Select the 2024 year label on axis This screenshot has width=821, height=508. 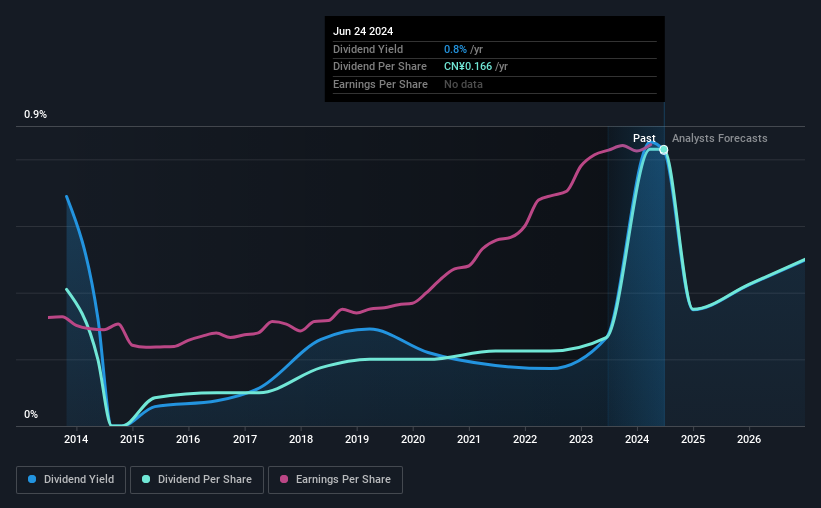coord(637,439)
